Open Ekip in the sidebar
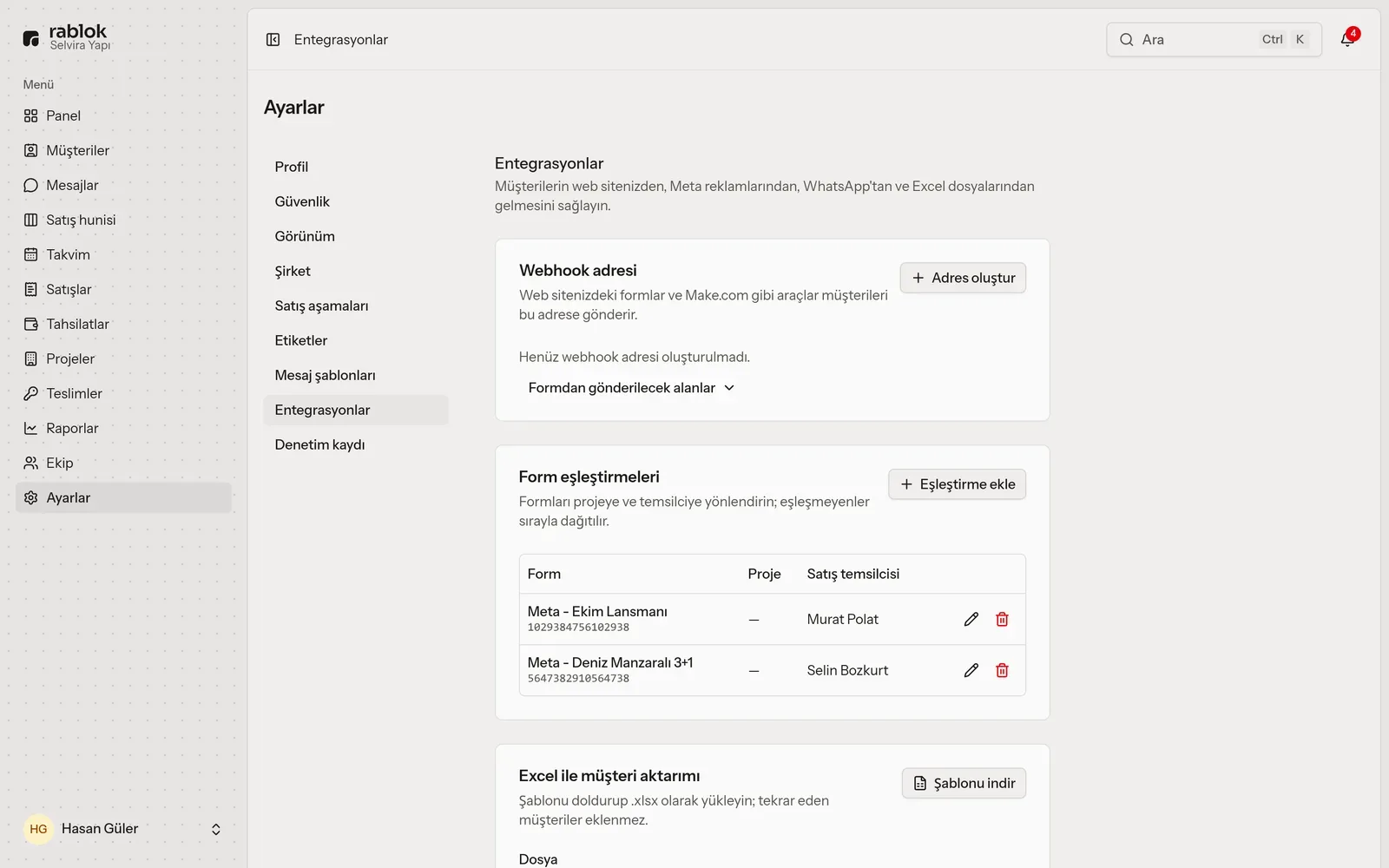This screenshot has height=868, width=1389. point(123,463)
